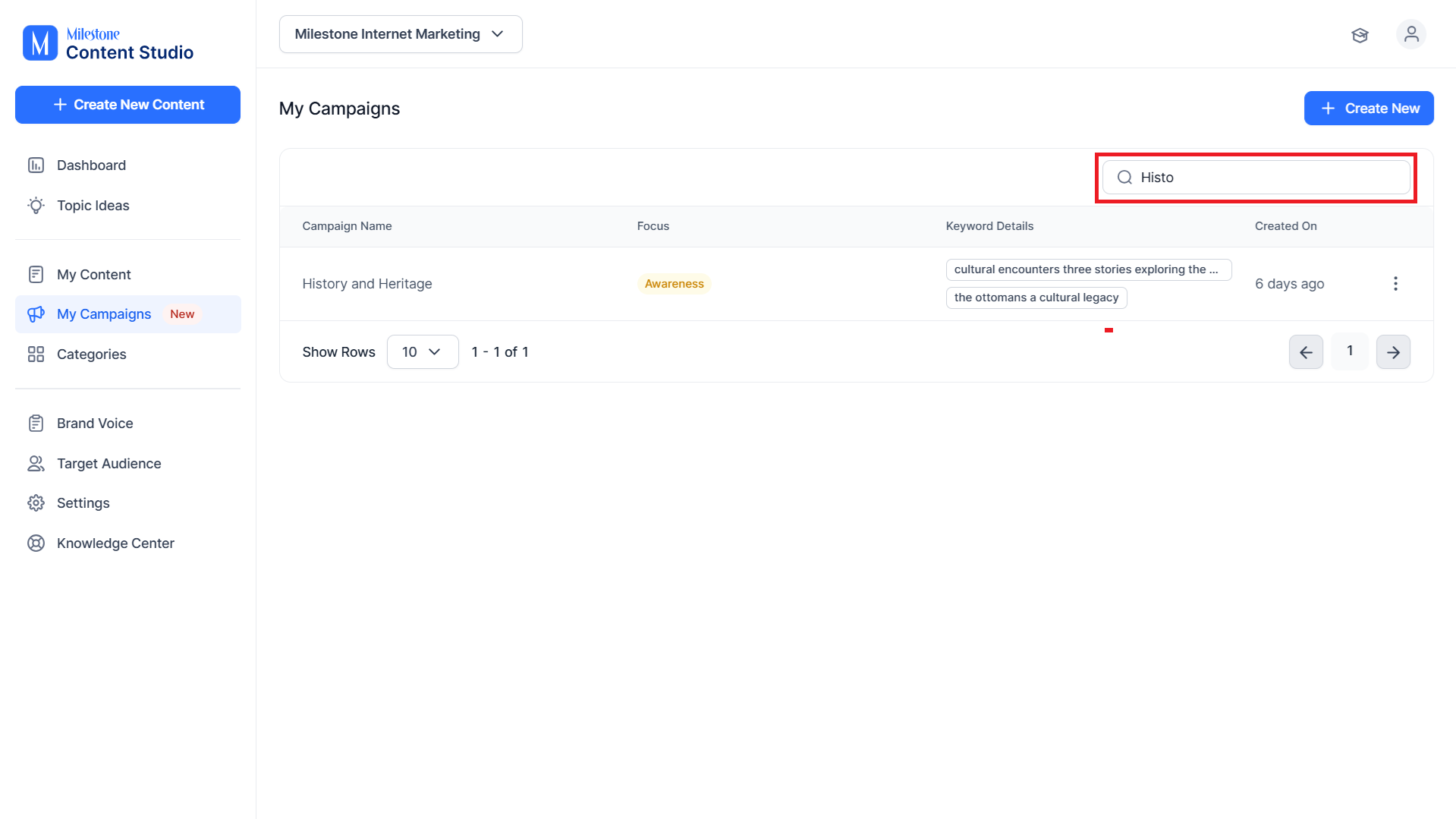Click the campaign search field containing Histo
The height and width of the screenshot is (819, 1456).
pos(1256,178)
